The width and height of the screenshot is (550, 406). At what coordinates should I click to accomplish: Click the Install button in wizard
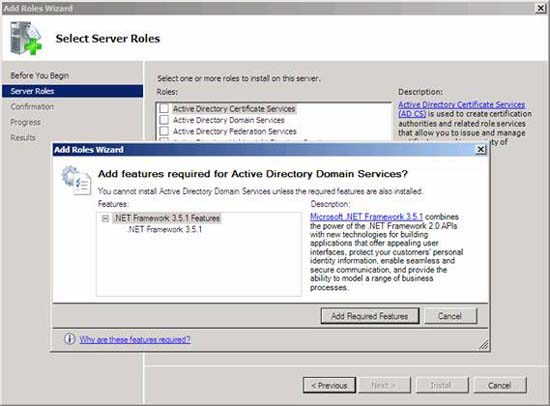(x=441, y=385)
